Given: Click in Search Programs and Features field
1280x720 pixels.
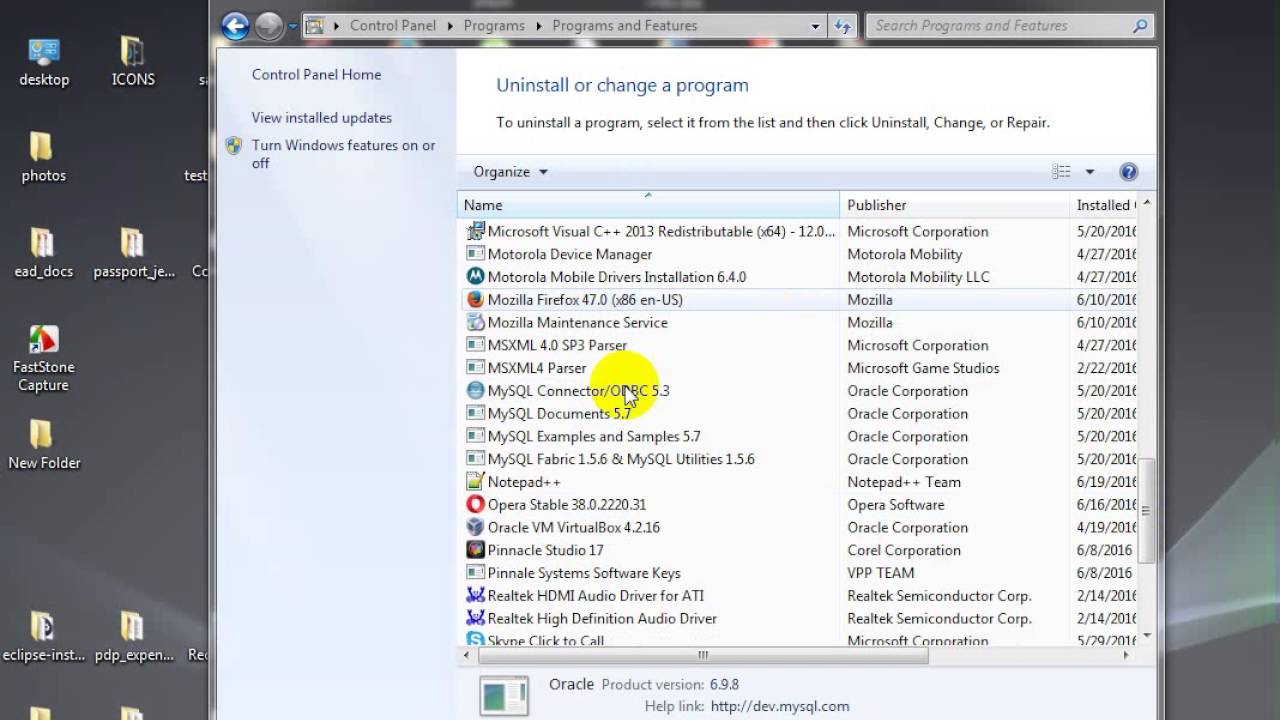Looking at the screenshot, I should 1000,26.
